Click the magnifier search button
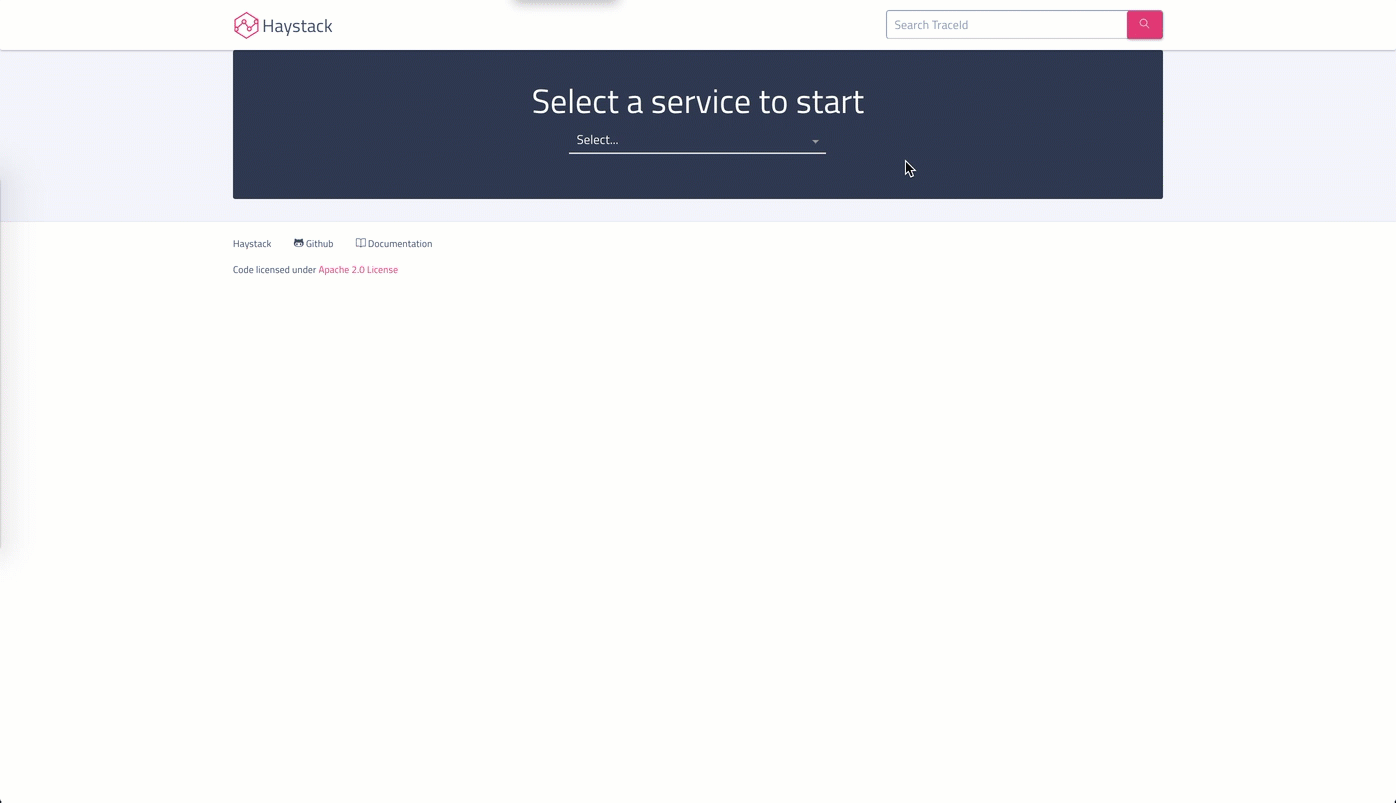 (x=1144, y=25)
